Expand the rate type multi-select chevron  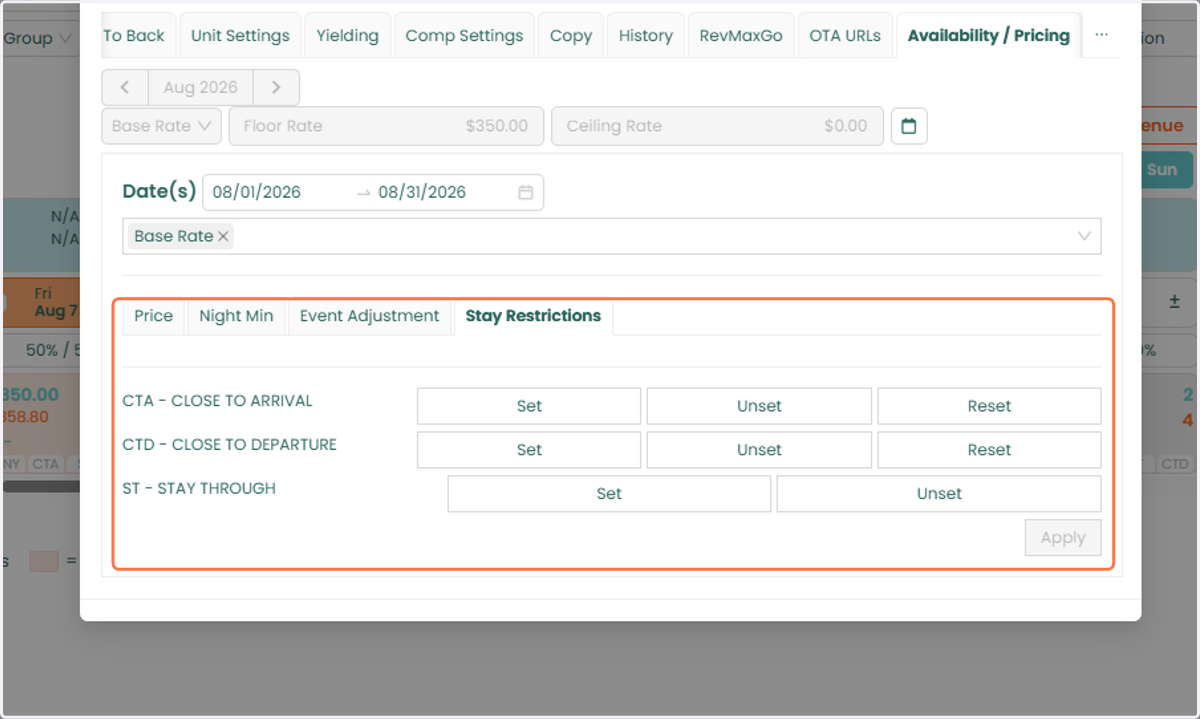(1084, 236)
